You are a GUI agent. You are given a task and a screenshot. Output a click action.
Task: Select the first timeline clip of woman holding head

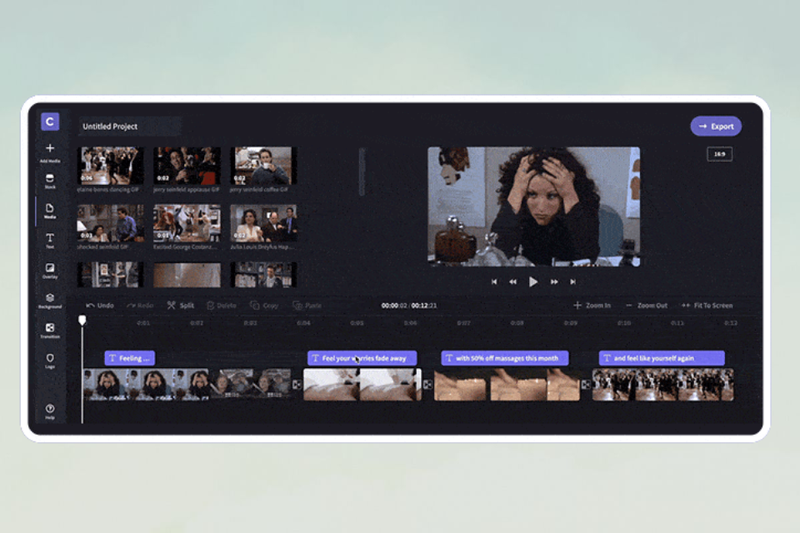click(146, 384)
